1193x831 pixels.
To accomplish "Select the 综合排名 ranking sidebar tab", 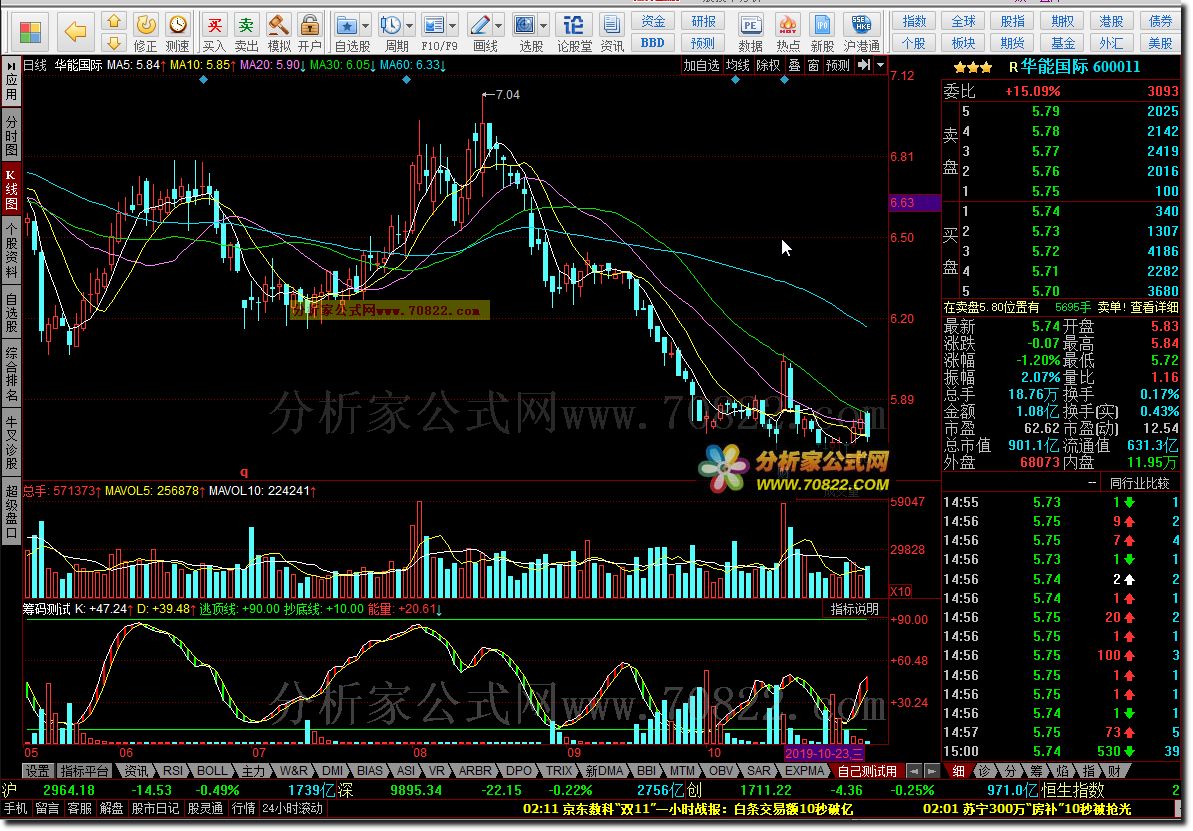I will 11,374.
